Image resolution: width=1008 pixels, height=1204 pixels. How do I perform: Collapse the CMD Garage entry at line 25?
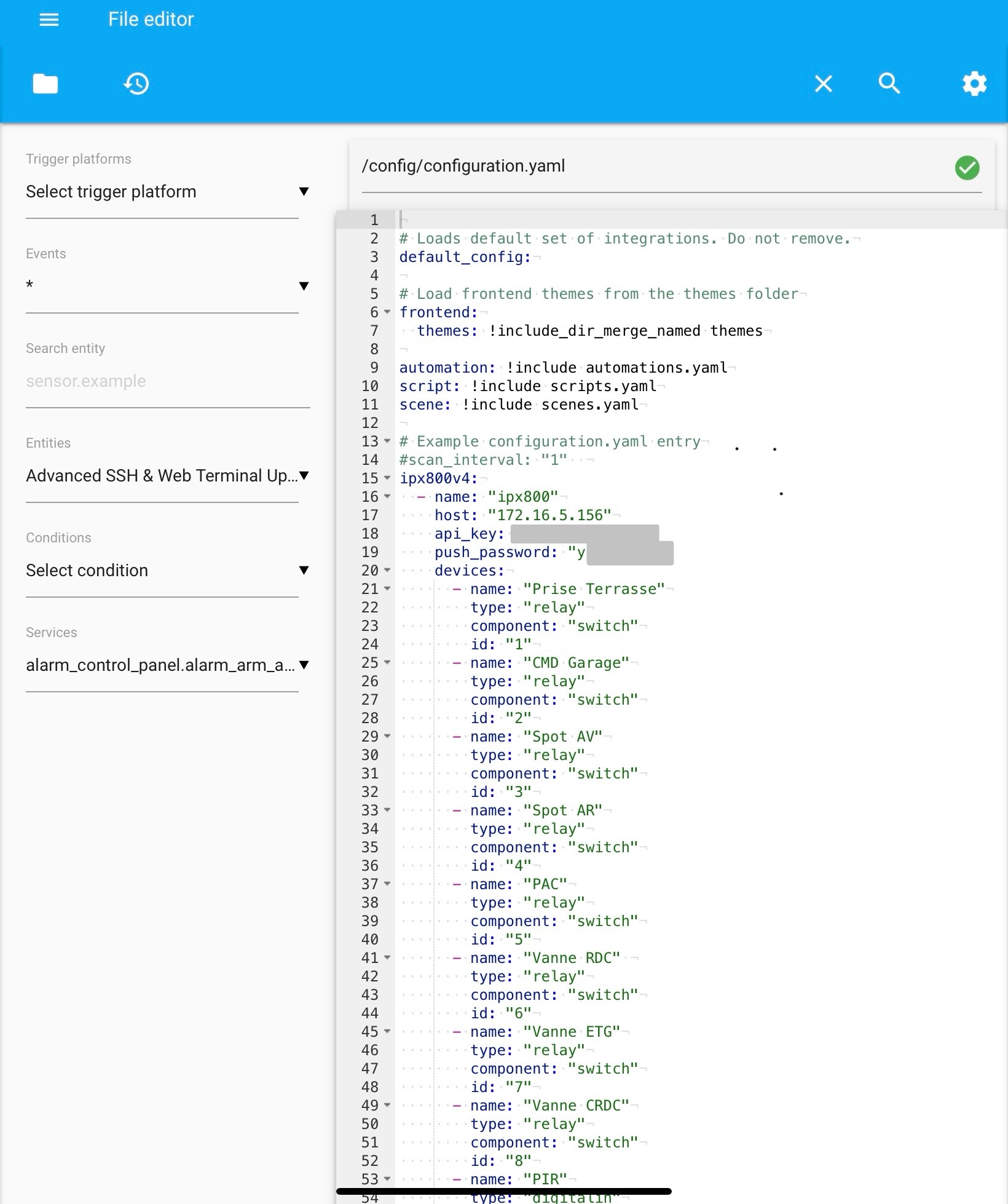tap(387, 663)
